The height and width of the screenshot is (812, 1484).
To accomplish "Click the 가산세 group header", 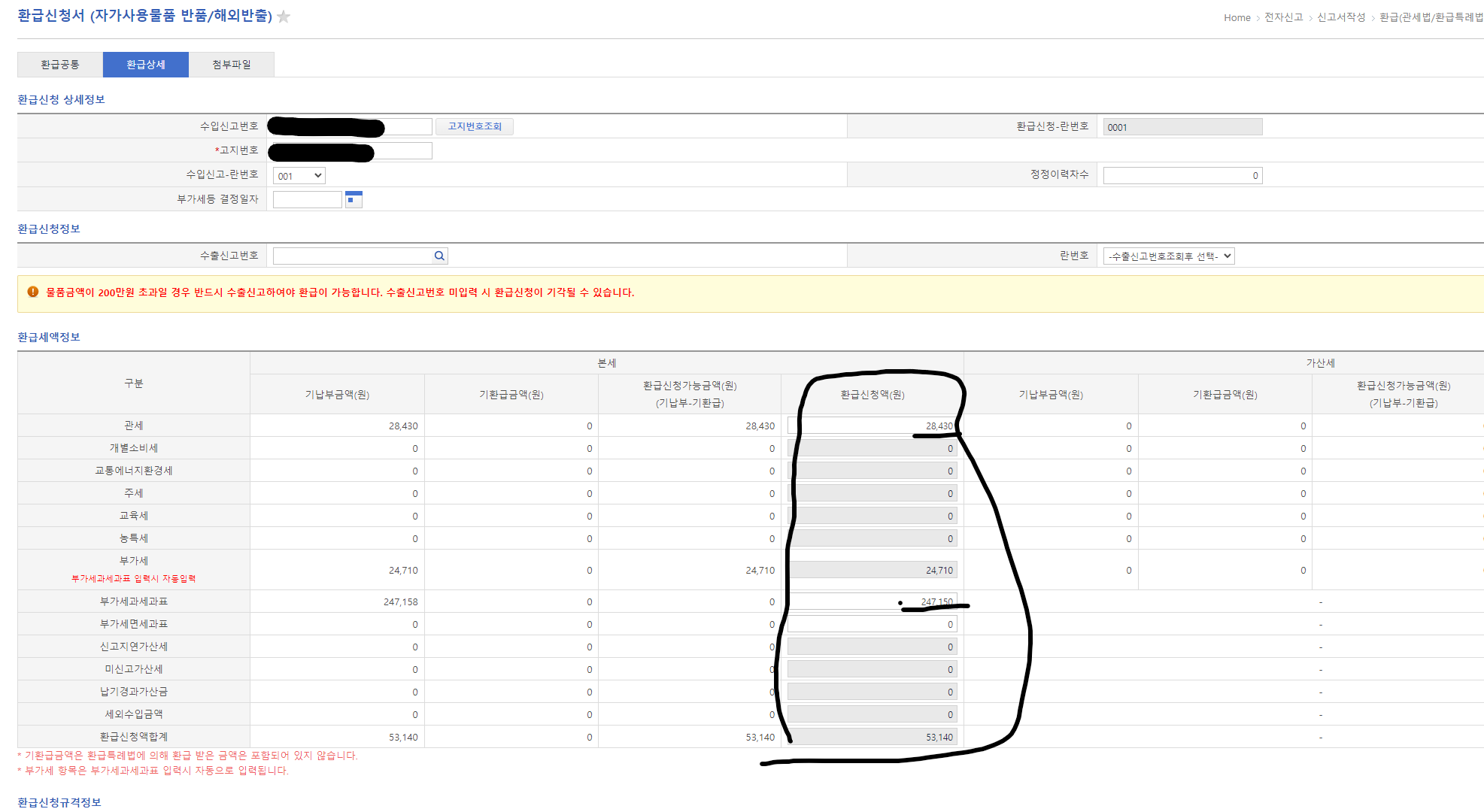I will (1320, 363).
